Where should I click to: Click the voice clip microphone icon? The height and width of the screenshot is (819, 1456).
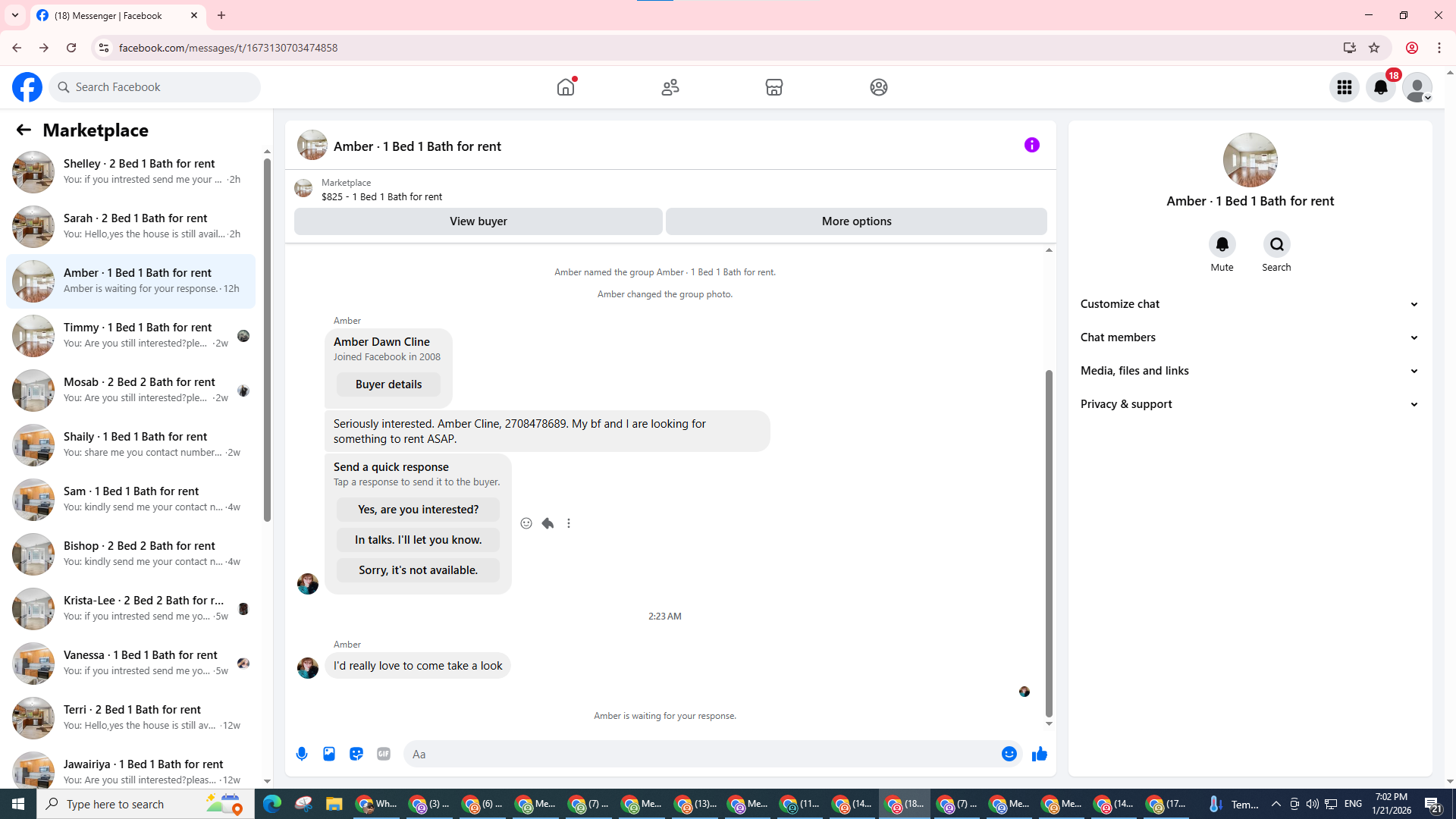(302, 754)
